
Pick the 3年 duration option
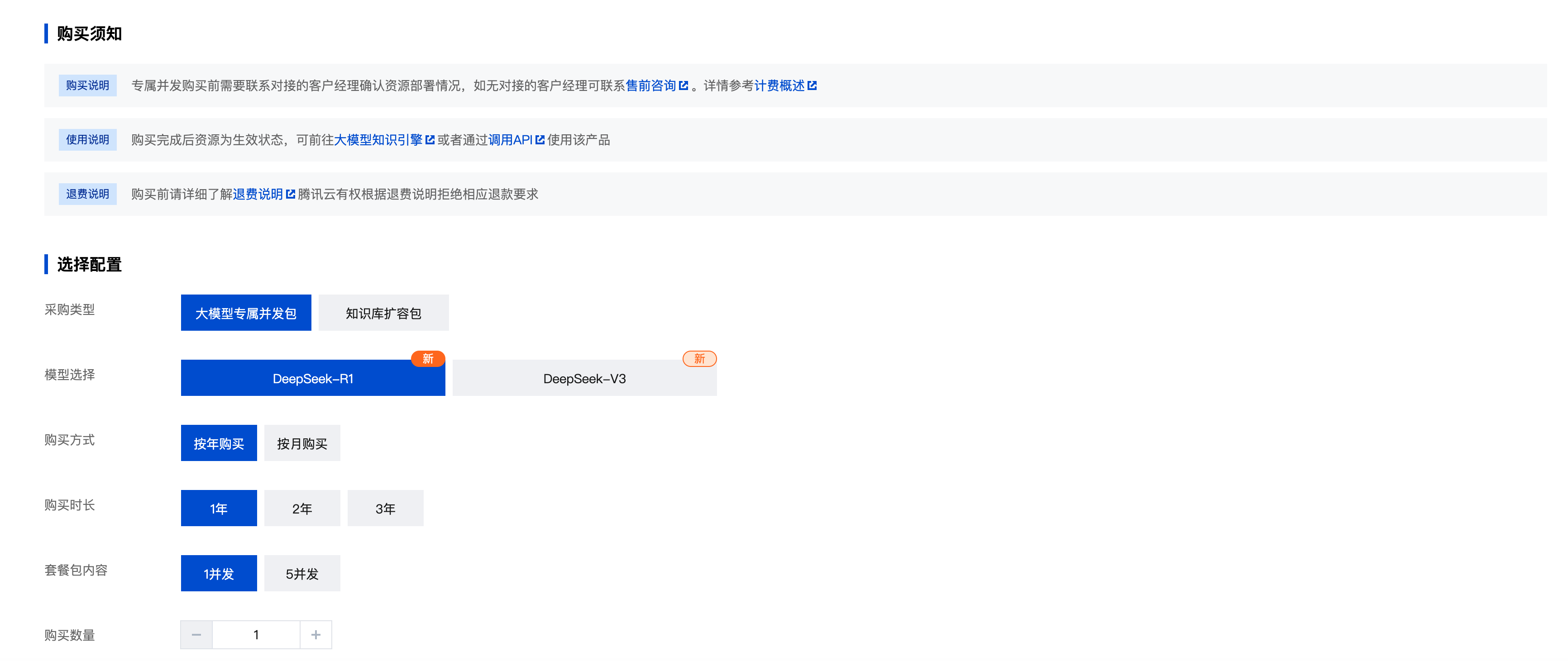click(x=385, y=508)
